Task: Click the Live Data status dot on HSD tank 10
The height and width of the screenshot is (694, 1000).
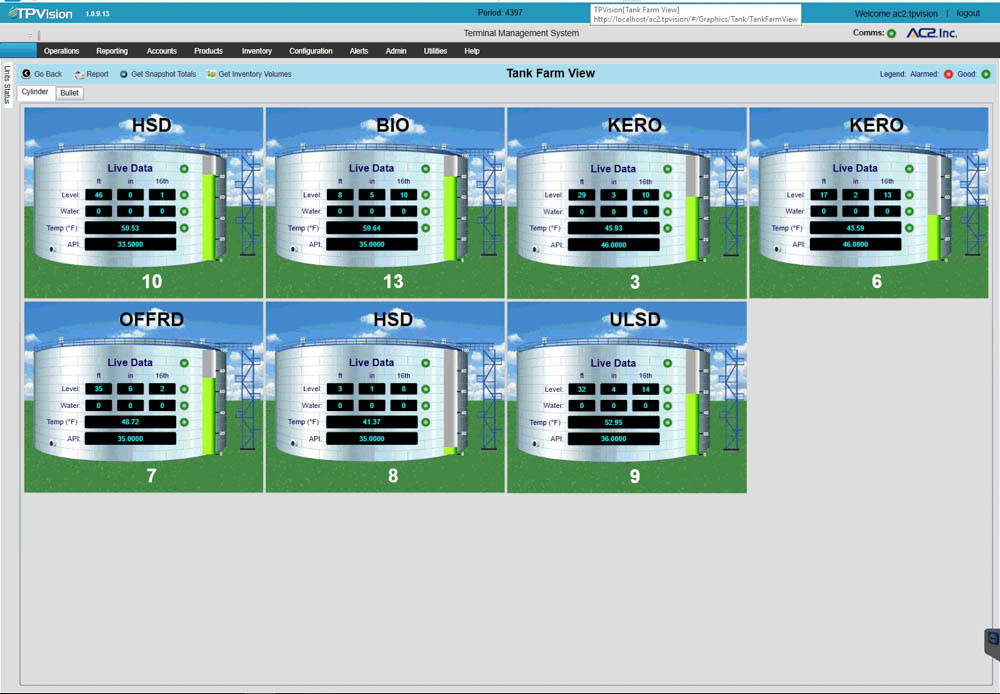Action: pos(183,169)
